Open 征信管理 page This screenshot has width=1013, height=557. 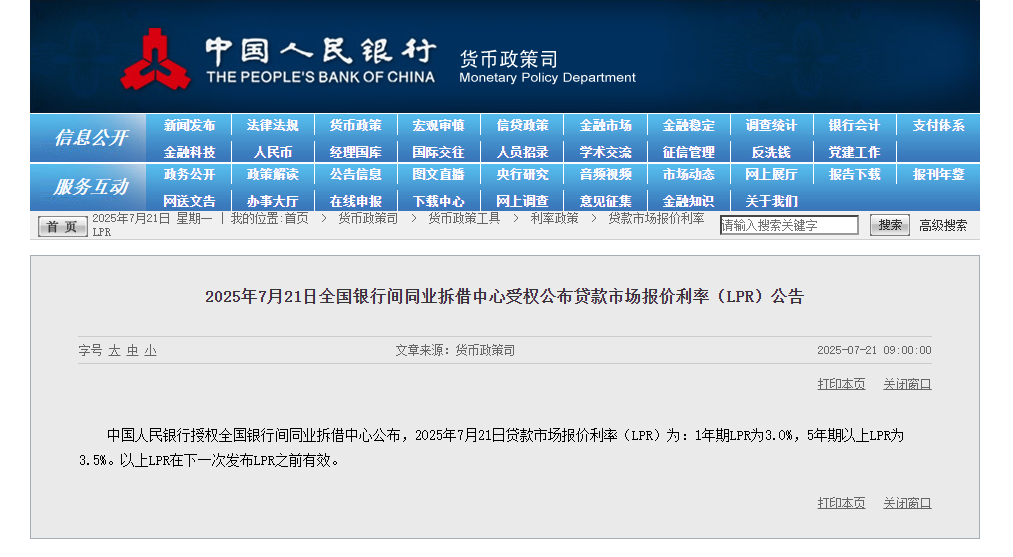[x=689, y=152]
